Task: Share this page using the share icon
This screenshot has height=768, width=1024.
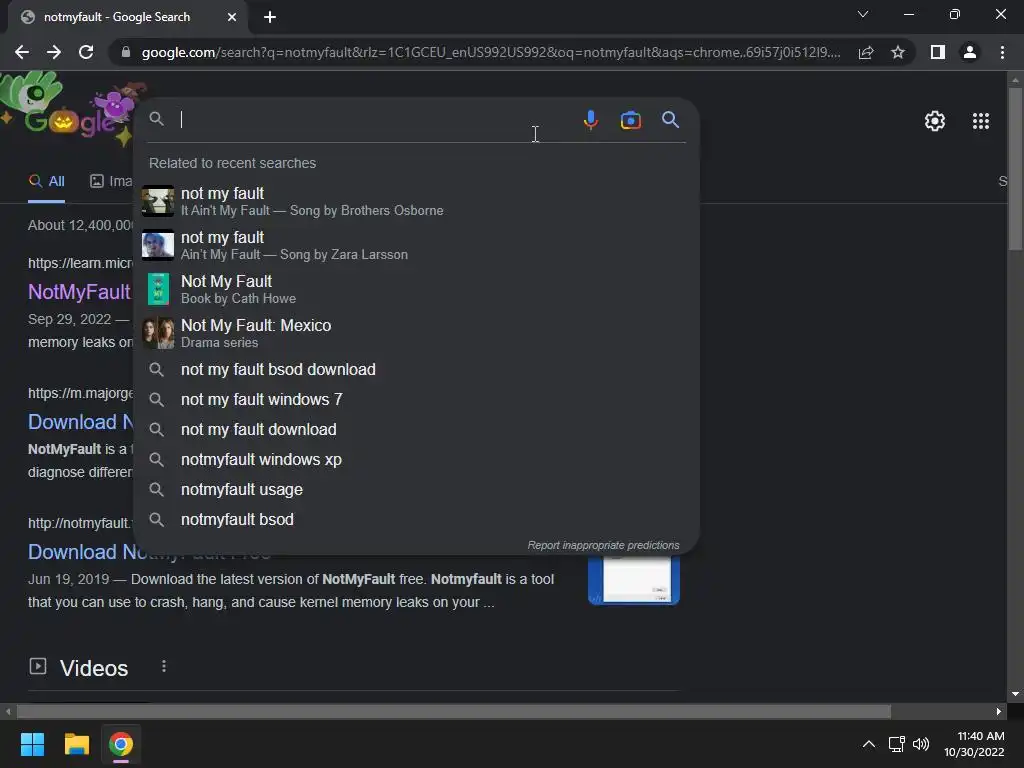Action: point(866,52)
